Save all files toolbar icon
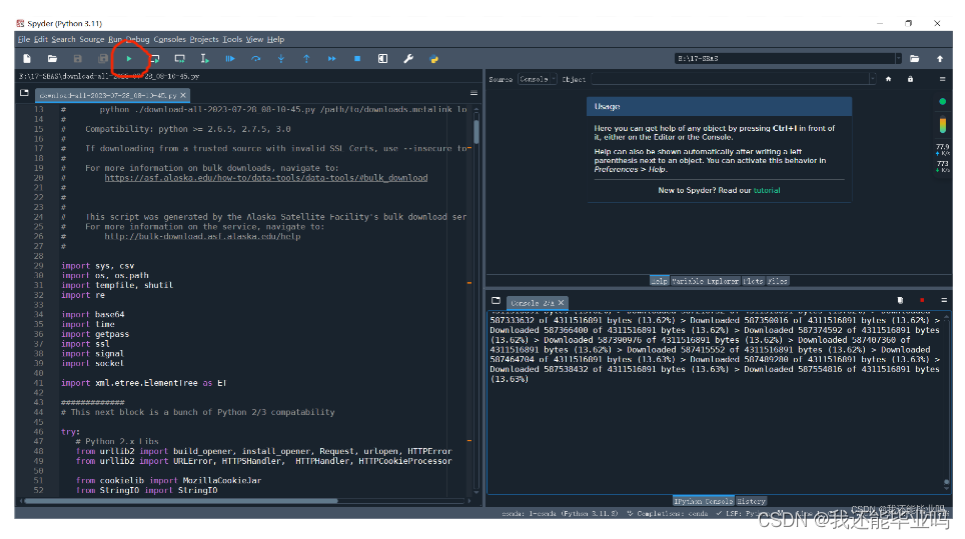Viewport: 965px width, 539px height. pos(103,58)
